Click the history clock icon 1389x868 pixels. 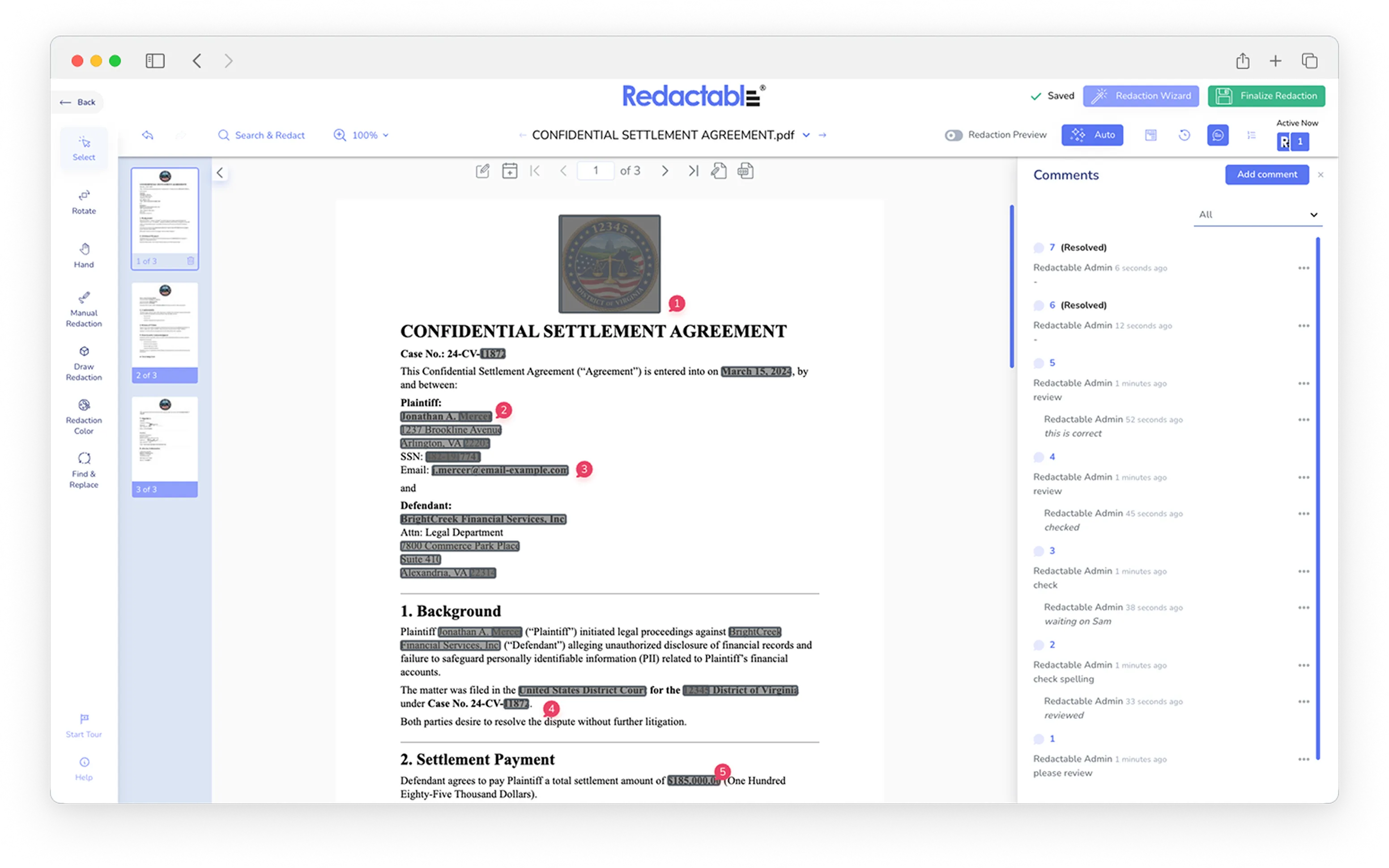pyautogui.click(x=1184, y=135)
